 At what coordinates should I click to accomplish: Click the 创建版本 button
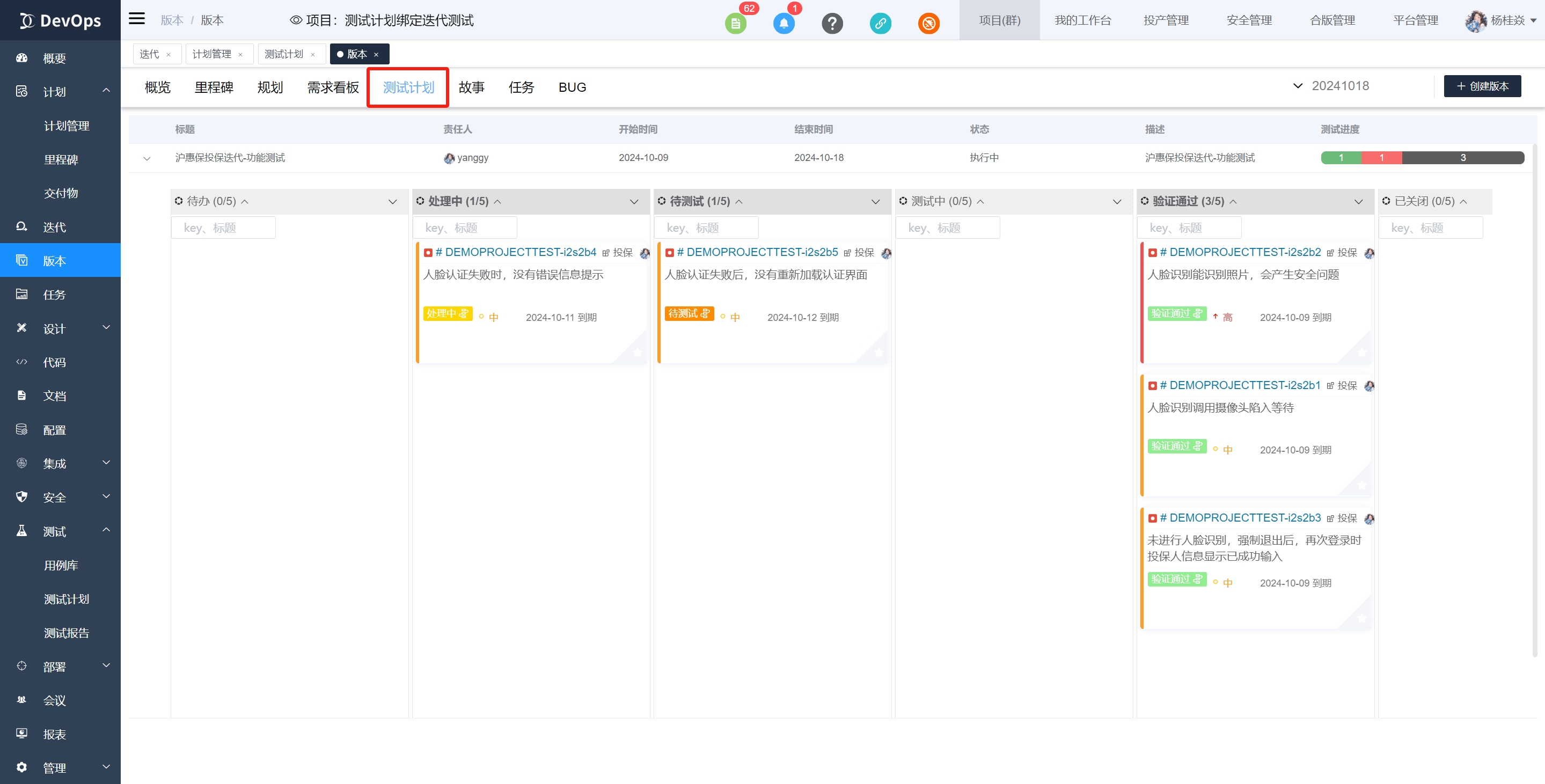(x=1482, y=86)
